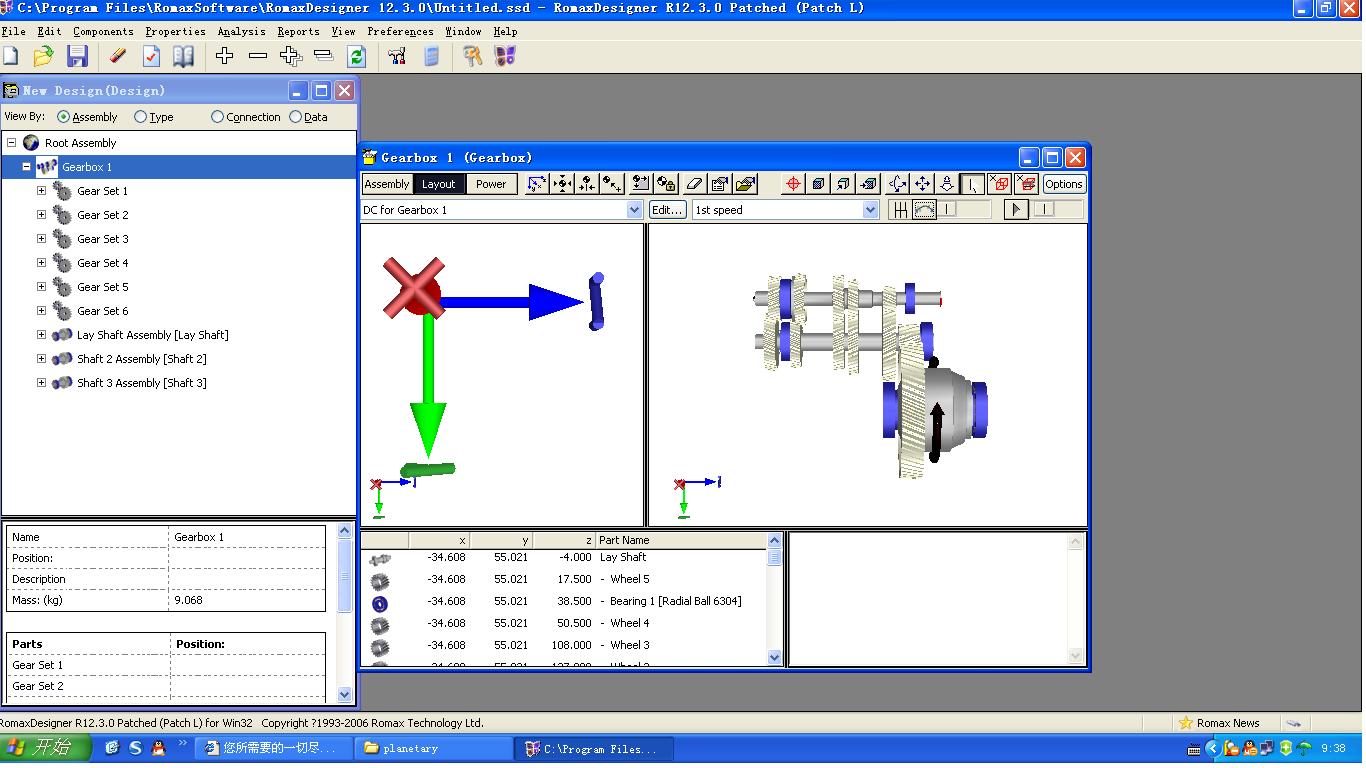The width and height of the screenshot is (1366, 768).
Task: Create a new design file
Action: [11, 57]
